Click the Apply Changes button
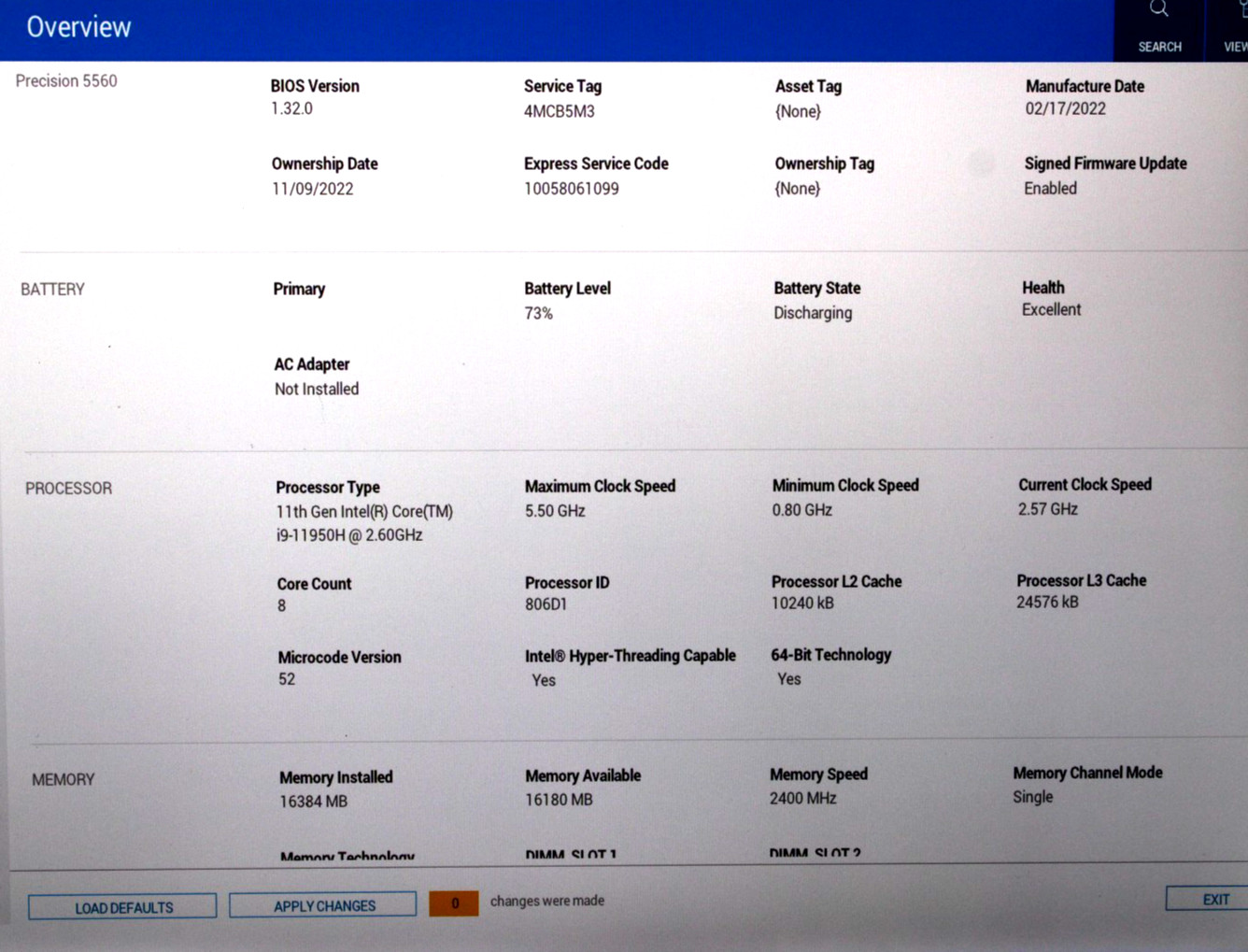This screenshot has height=952, width=1248. 323,905
